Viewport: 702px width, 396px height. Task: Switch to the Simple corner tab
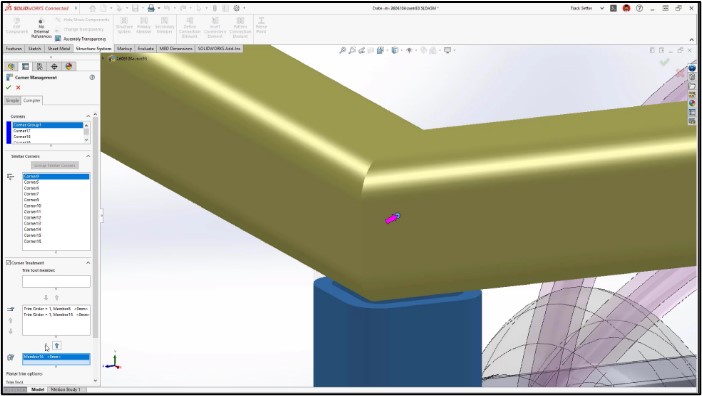pos(13,100)
